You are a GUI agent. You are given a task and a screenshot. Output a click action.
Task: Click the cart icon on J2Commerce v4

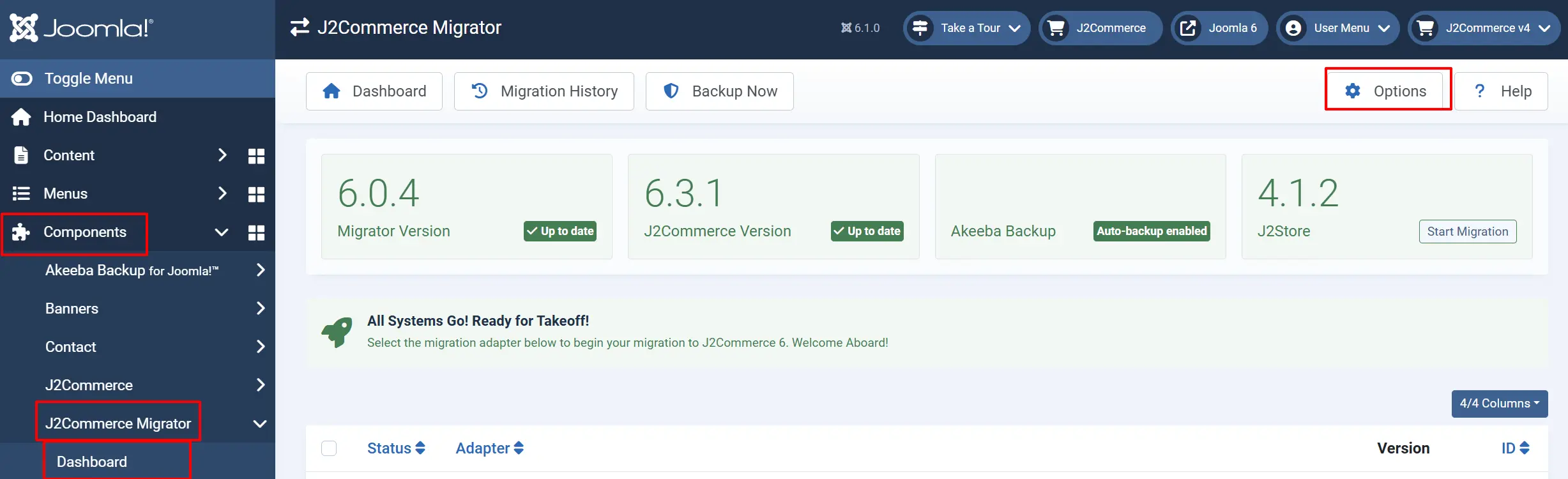pos(1426,28)
